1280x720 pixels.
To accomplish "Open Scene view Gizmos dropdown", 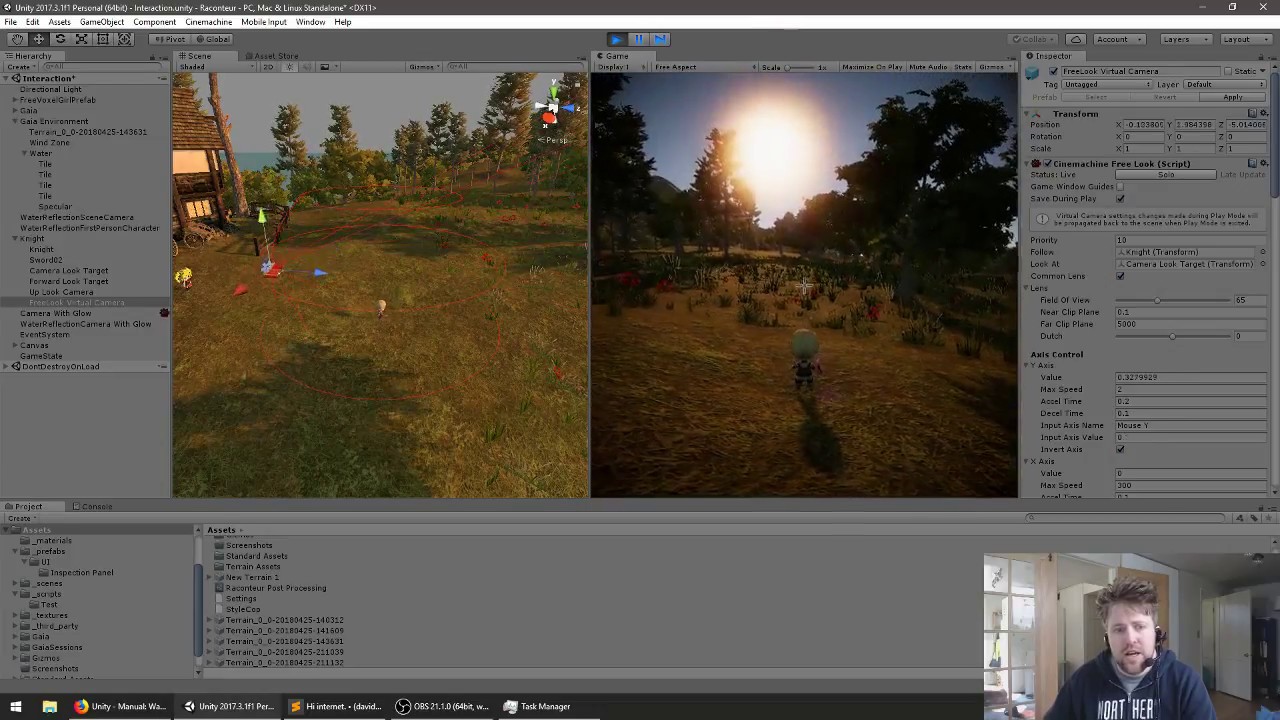I will [x=424, y=67].
